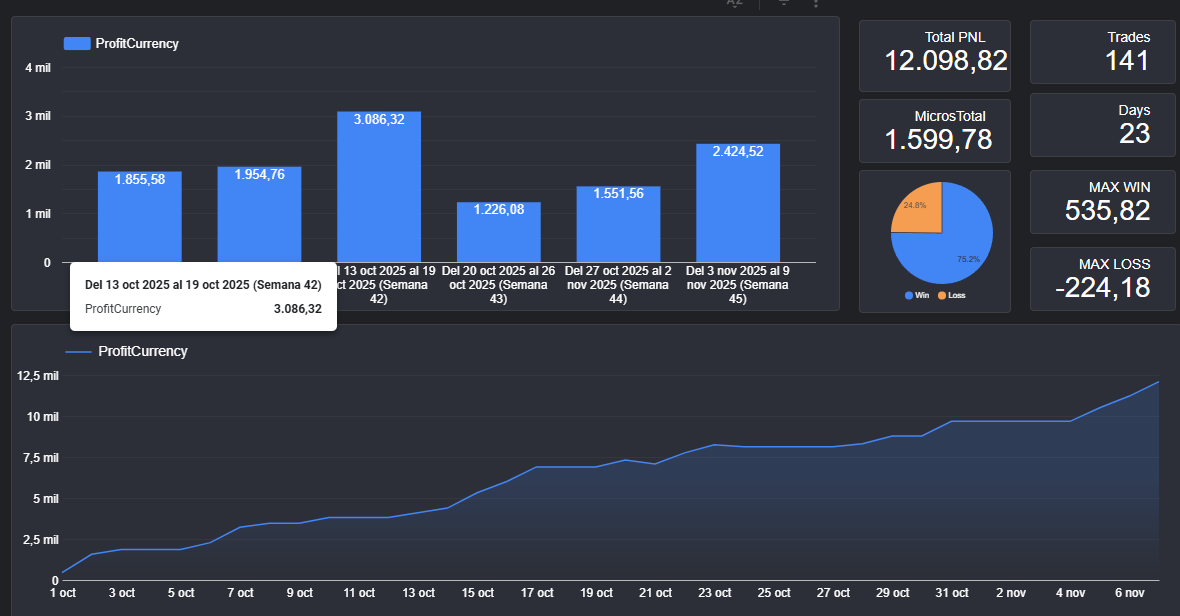
Task: Select the MAX WIN scorecard
Action: coord(1103,202)
